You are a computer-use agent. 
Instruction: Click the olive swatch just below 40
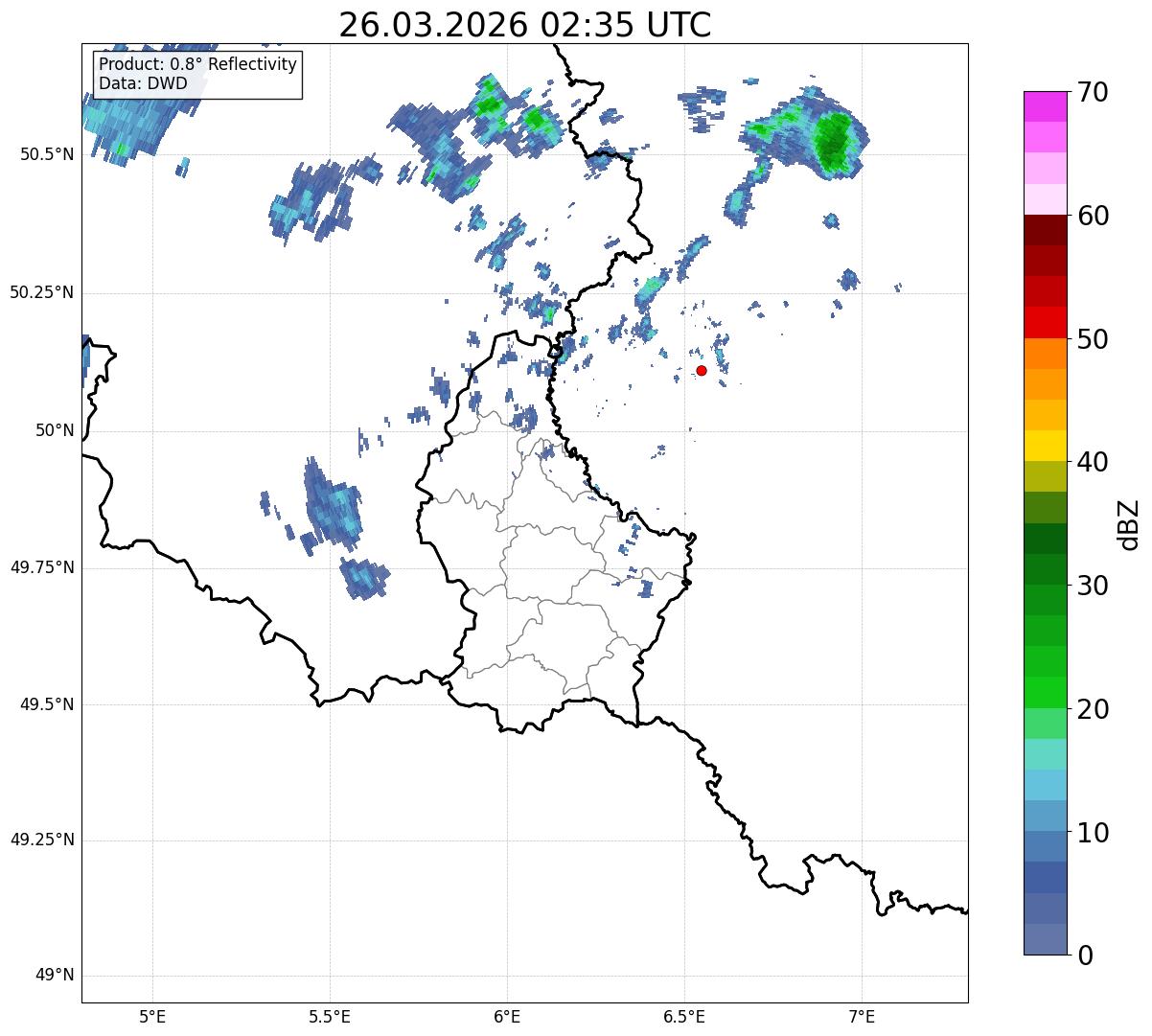click(x=1045, y=476)
